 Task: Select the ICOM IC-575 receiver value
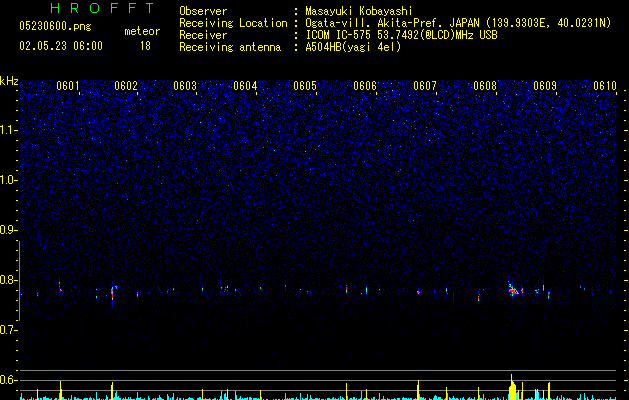[402, 35]
